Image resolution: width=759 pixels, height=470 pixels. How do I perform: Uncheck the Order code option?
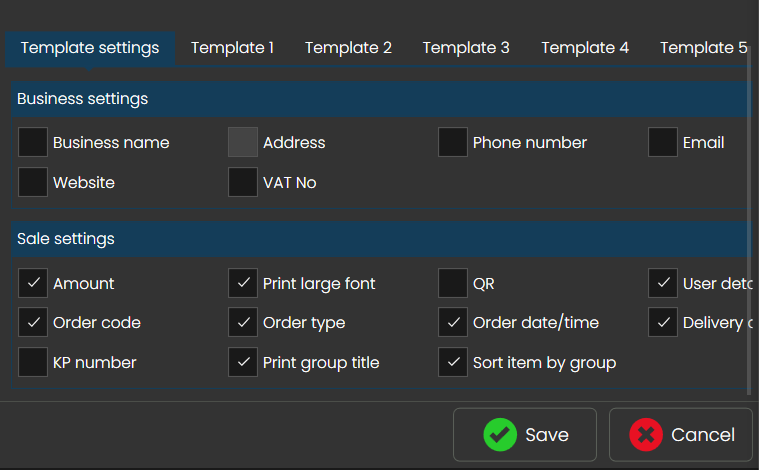33,323
